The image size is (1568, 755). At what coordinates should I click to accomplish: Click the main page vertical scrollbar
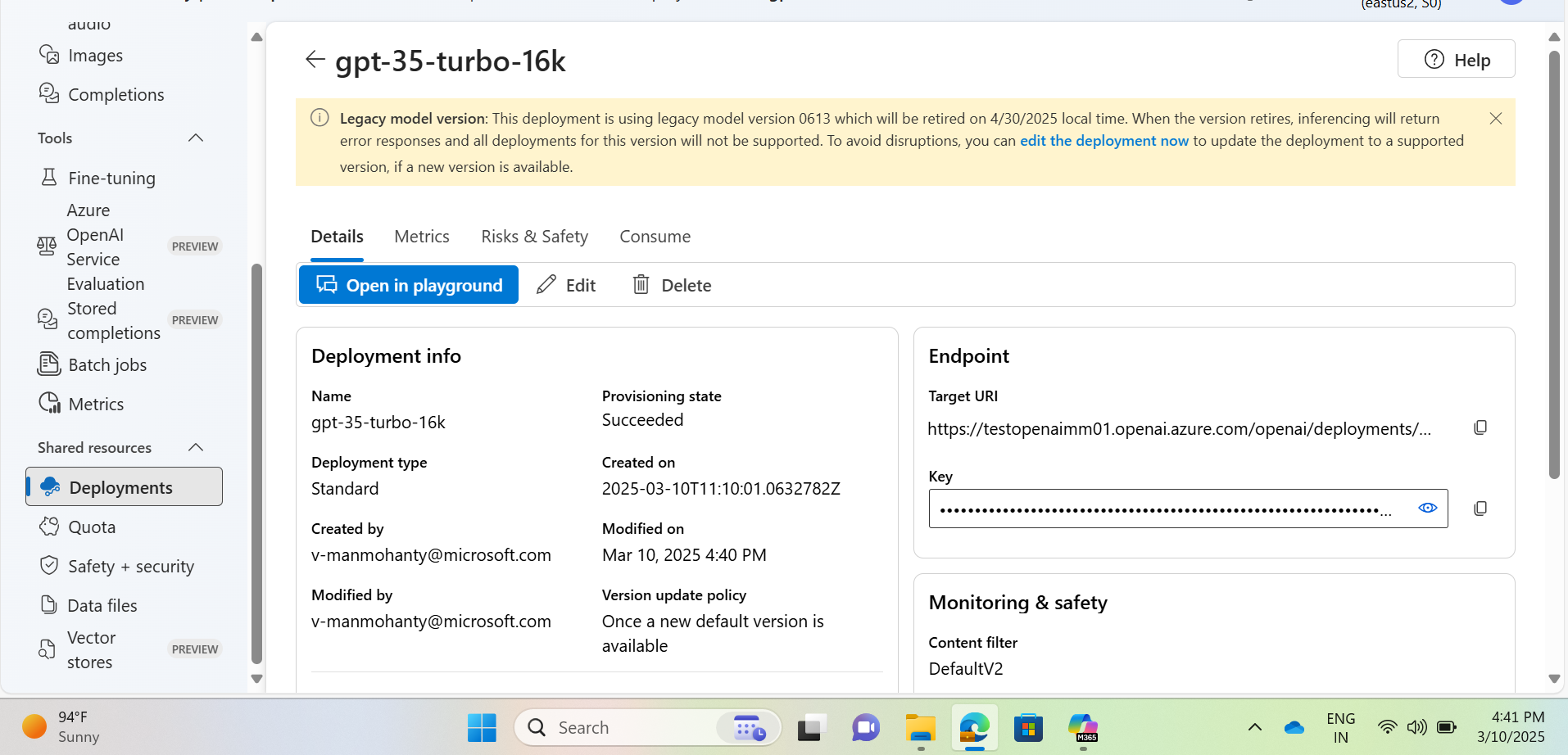[1554, 264]
